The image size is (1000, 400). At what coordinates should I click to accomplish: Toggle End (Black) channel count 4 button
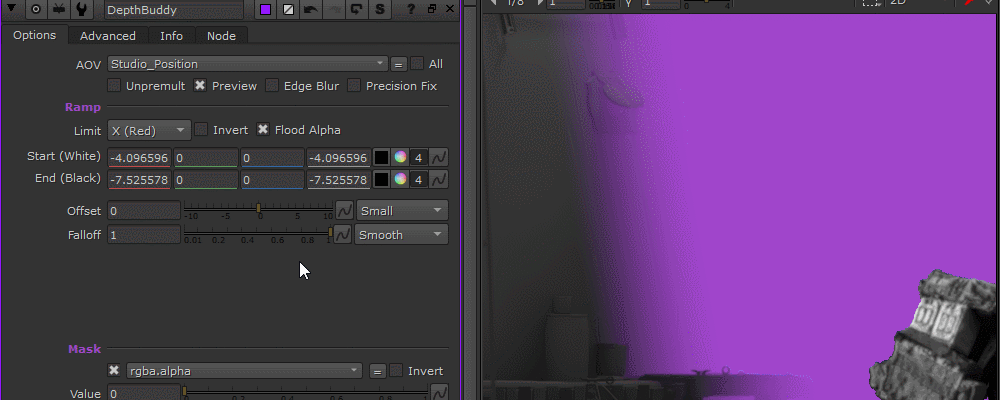418,180
